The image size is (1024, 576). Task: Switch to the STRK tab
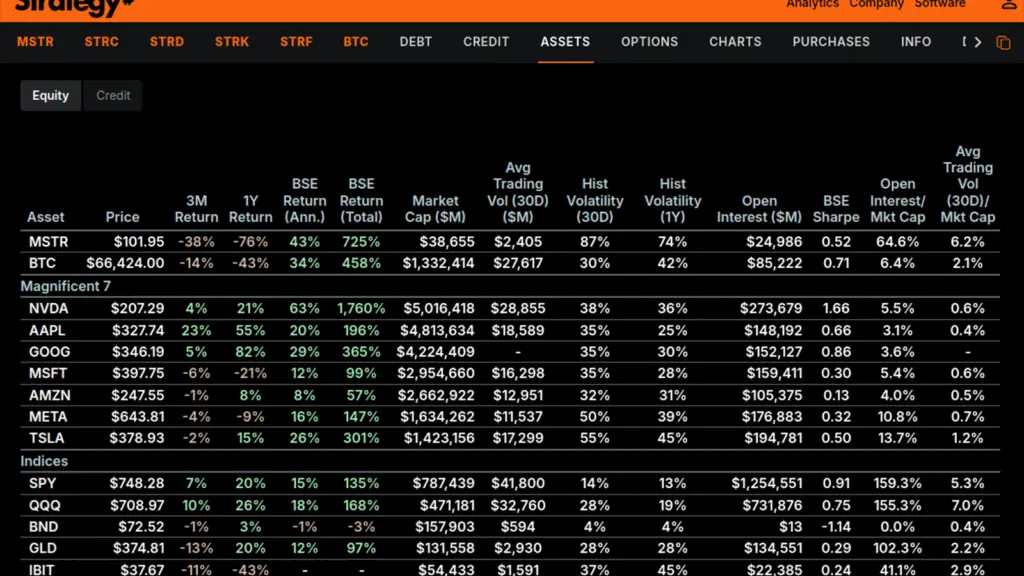[x=232, y=42]
